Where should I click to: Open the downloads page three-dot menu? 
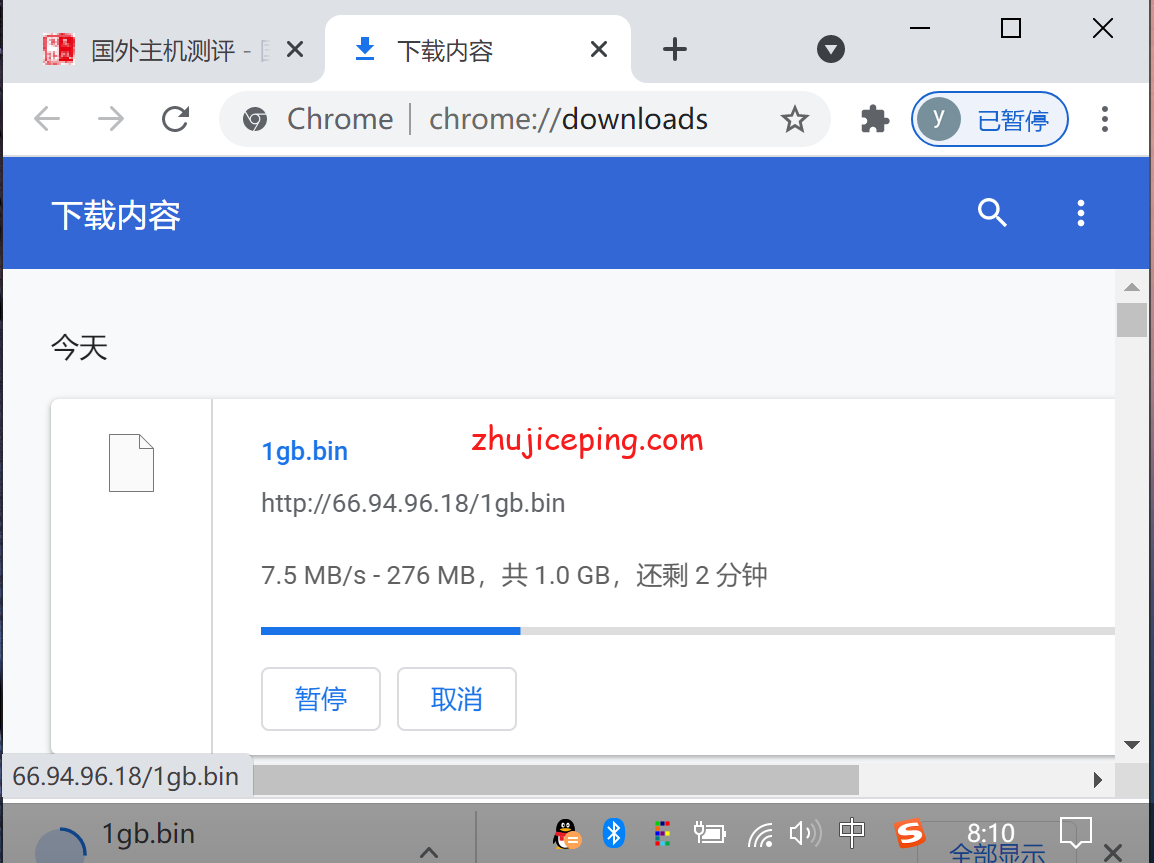tap(1080, 213)
